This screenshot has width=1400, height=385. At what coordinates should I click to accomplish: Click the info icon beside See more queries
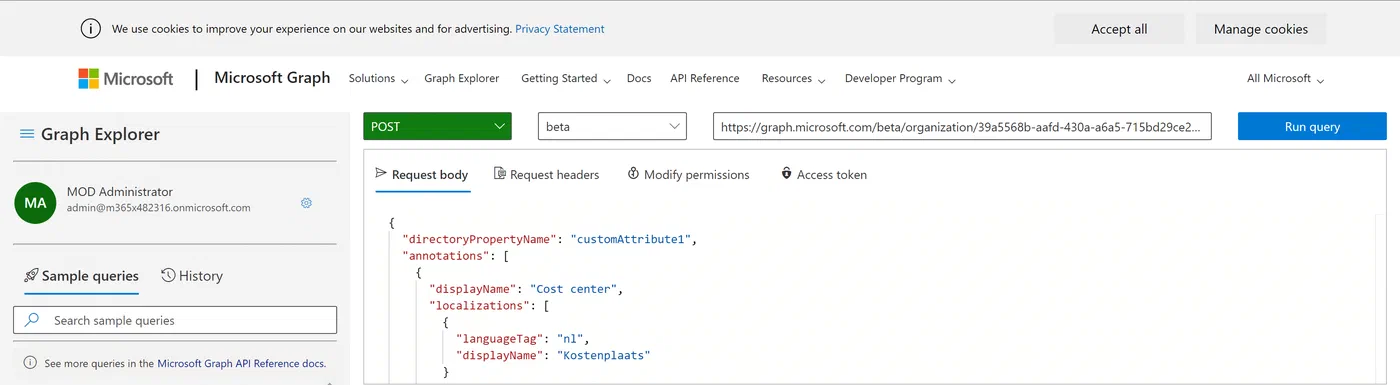click(x=30, y=364)
